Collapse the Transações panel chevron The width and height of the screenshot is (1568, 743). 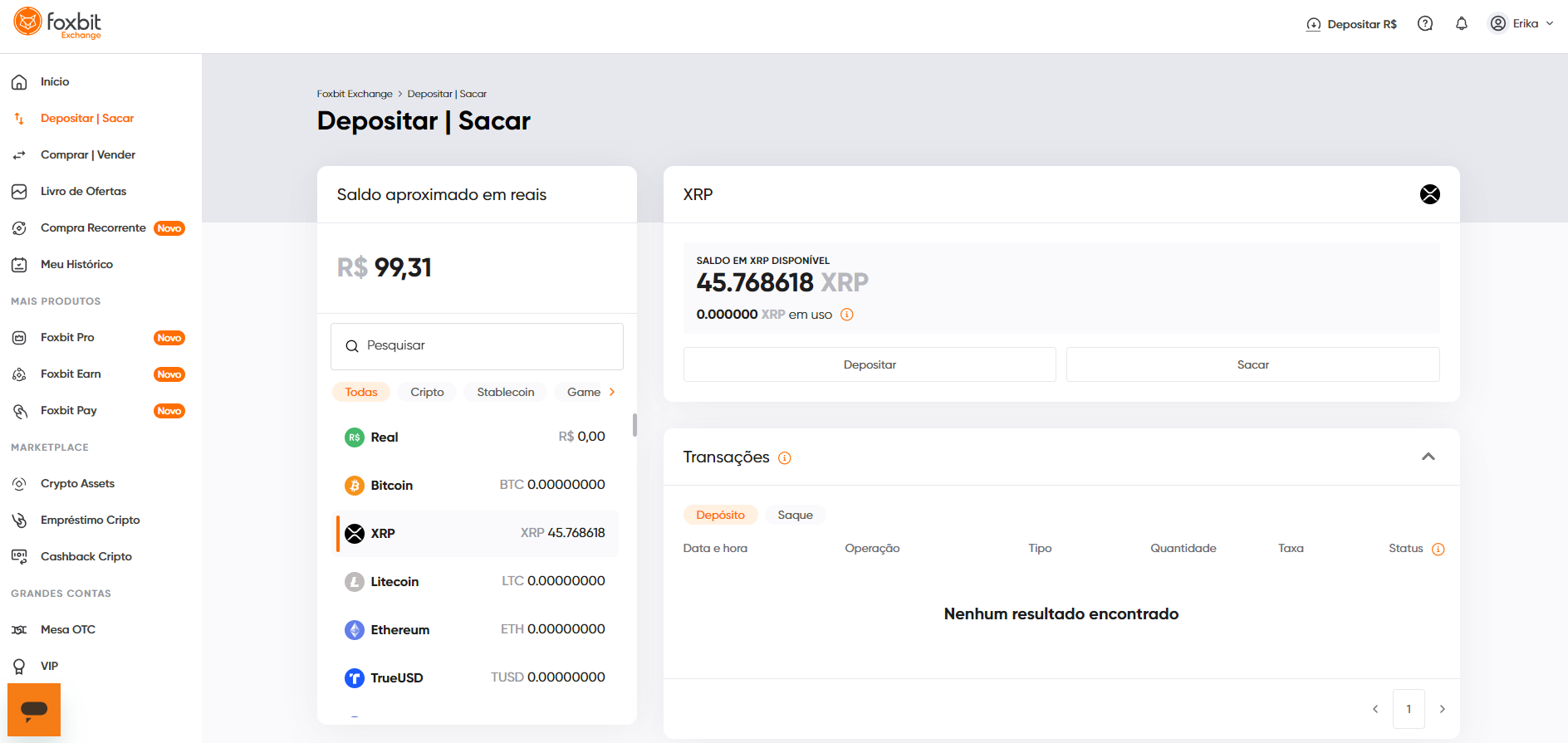[x=1428, y=457]
